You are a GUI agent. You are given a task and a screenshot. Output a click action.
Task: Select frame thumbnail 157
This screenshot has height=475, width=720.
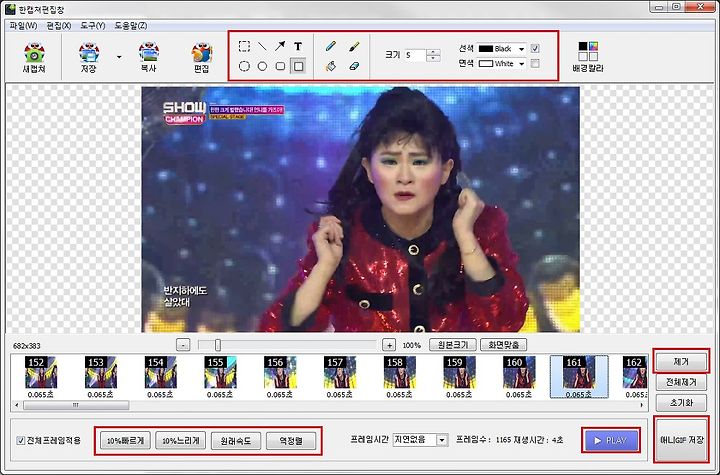coord(340,376)
